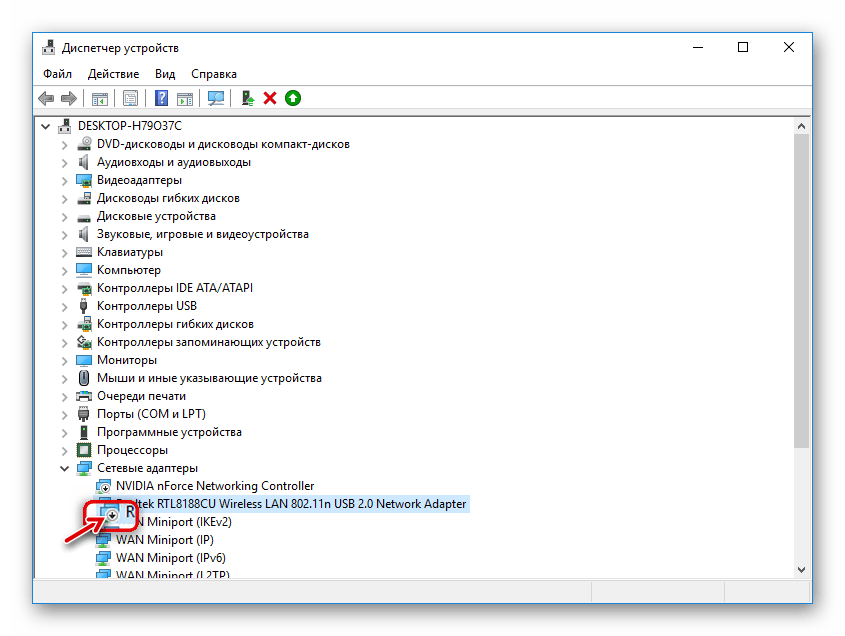Expand Контроллеры IDE ATA/ATAPI

pos(65,289)
